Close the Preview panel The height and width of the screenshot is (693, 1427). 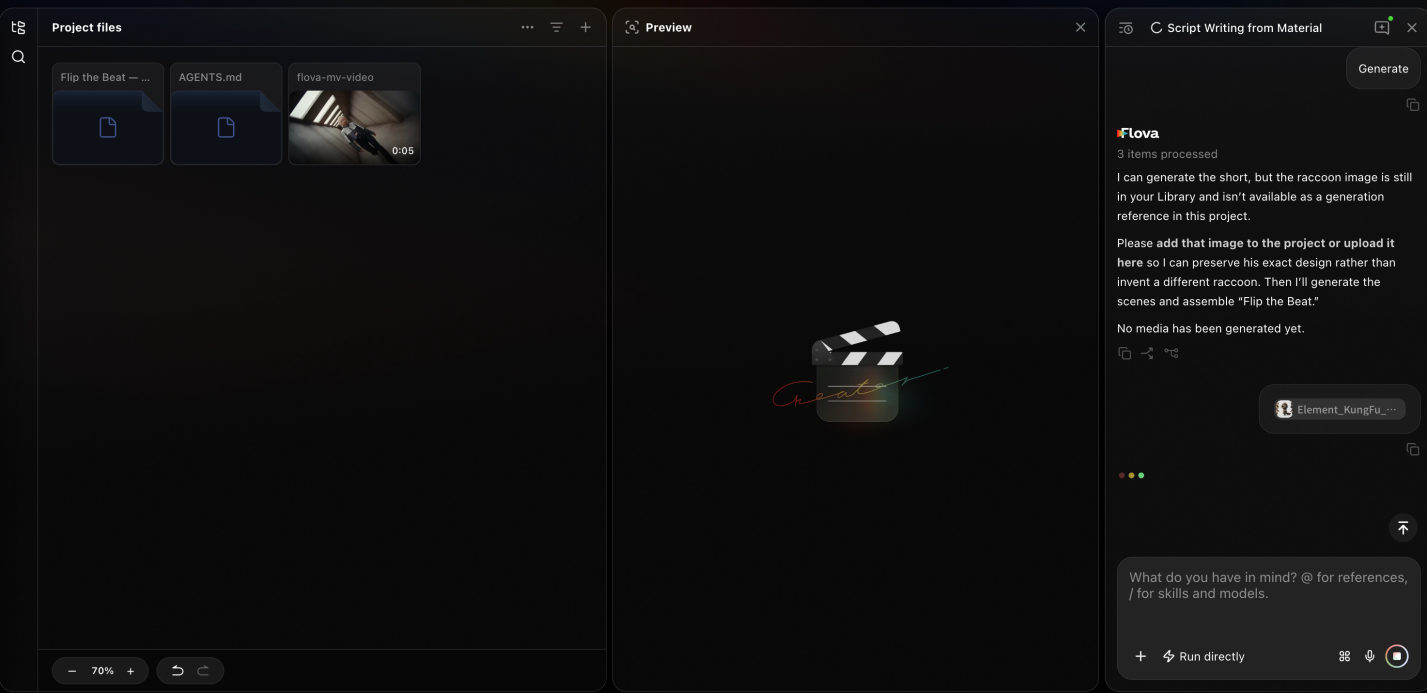pos(1080,27)
